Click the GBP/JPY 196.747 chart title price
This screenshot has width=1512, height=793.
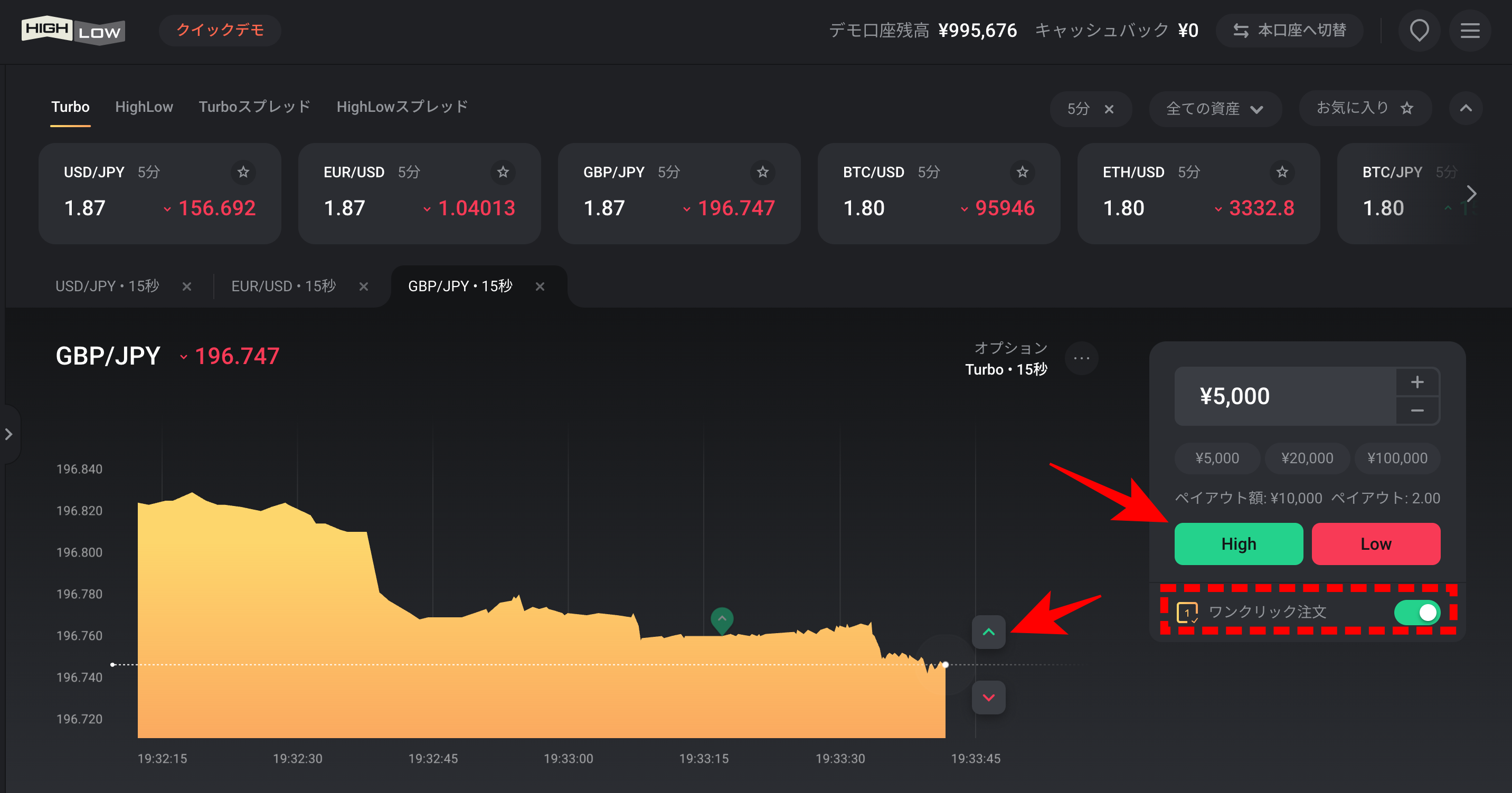[167, 356]
